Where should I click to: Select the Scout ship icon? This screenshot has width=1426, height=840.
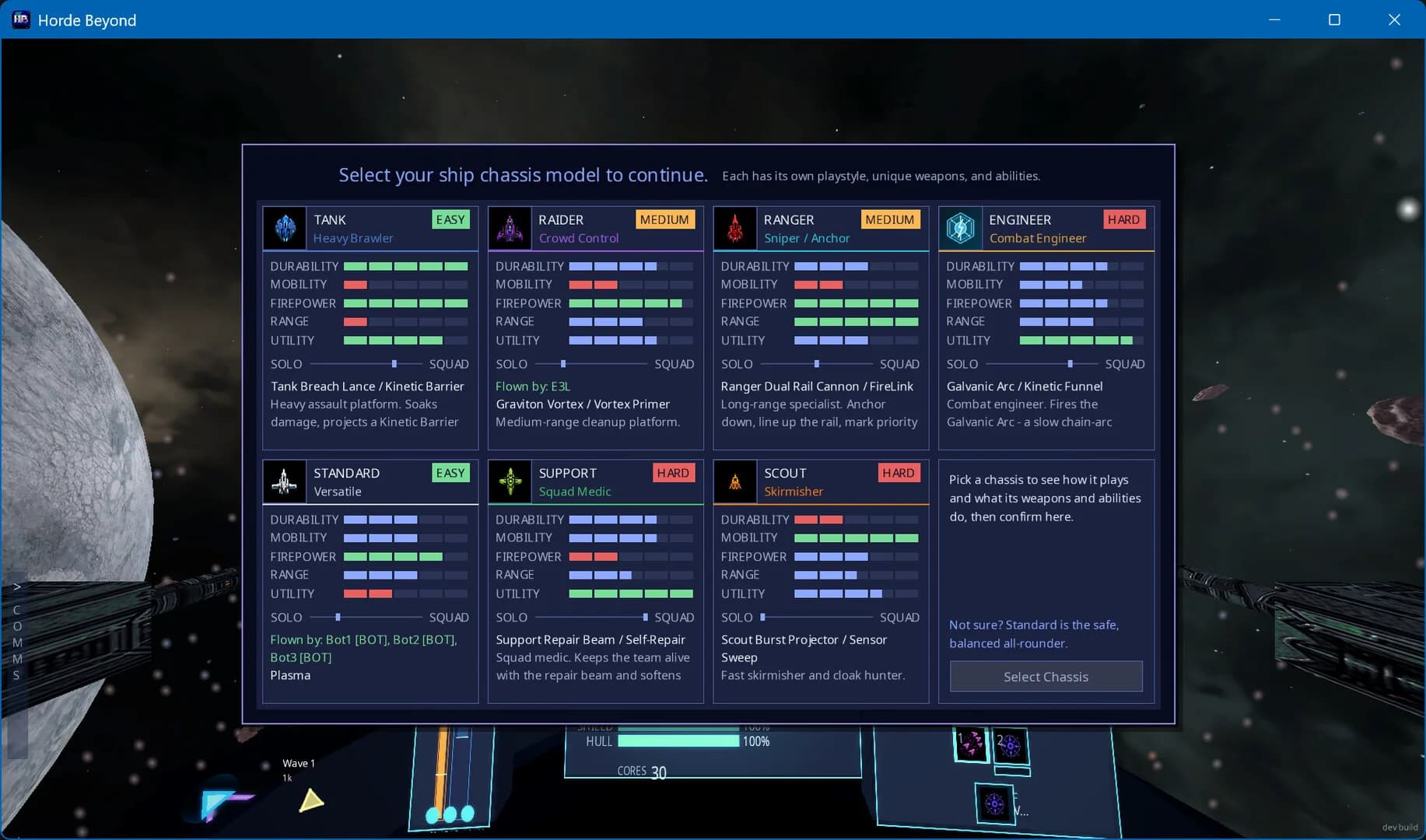(x=735, y=482)
